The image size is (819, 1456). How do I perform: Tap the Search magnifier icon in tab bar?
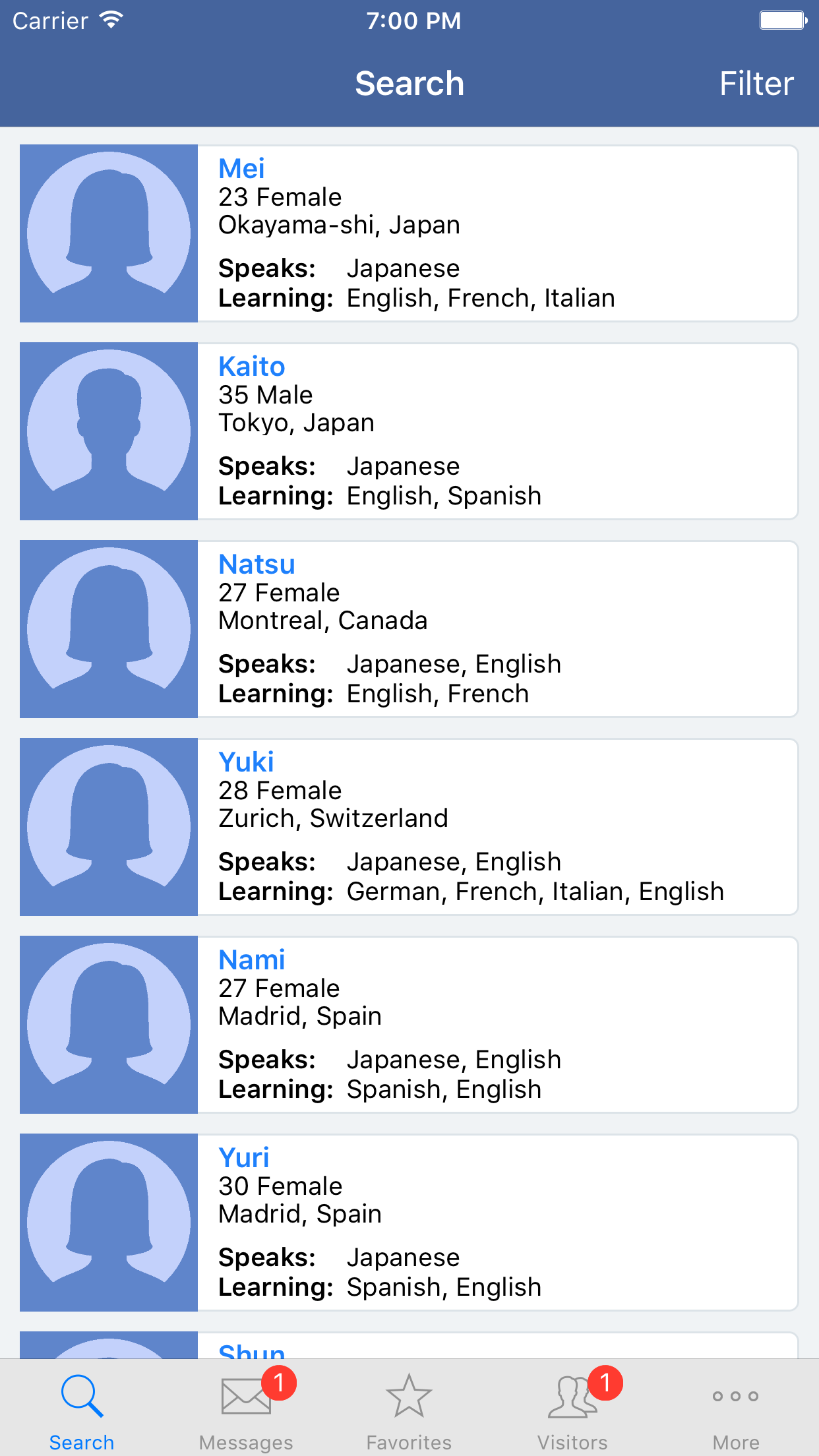pos(82,1396)
